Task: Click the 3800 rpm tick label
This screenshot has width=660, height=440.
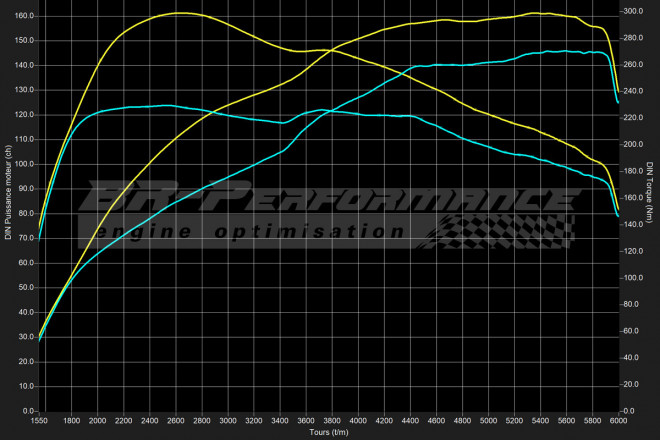Action: tap(332, 421)
